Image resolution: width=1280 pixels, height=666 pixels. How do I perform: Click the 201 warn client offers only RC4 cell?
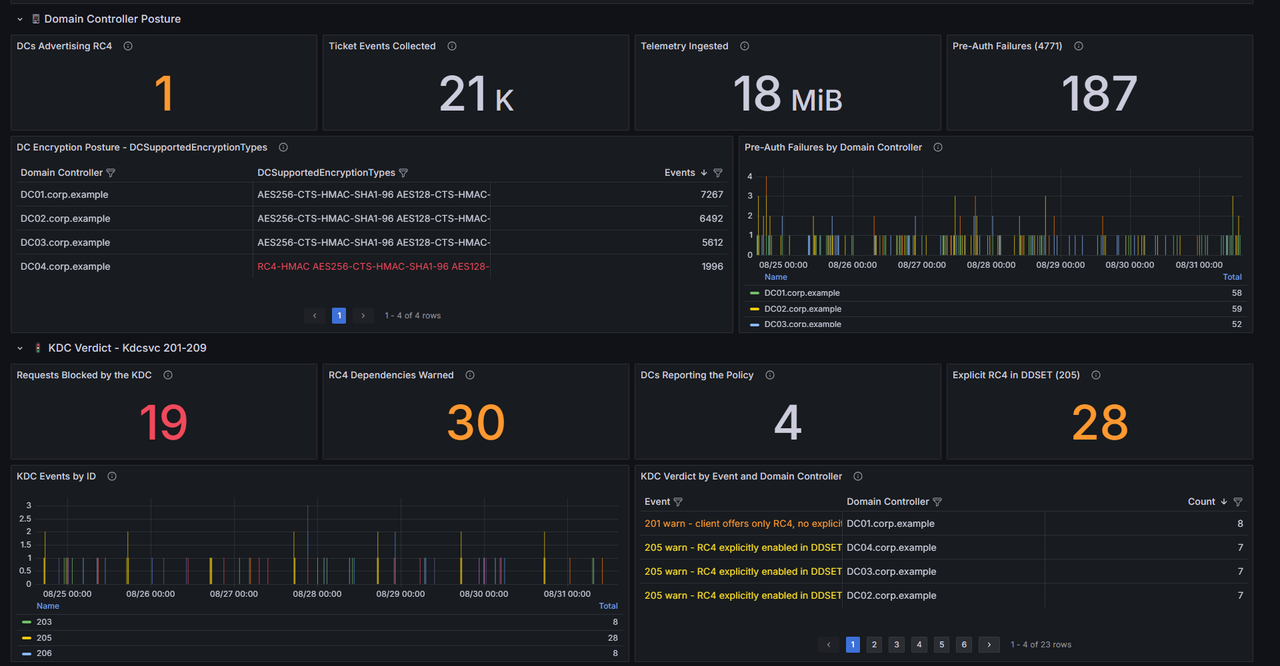coord(742,524)
